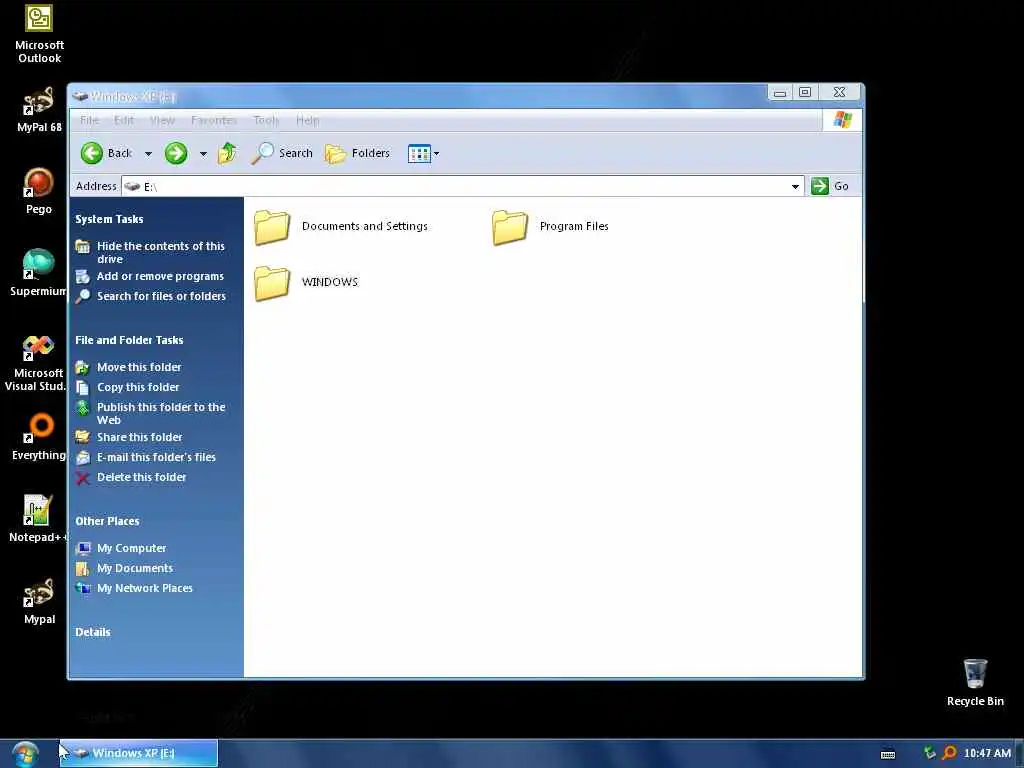Select the Notepad++ desktop icon
The height and width of the screenshot is (768, 1024).
(x=38, y=519)
